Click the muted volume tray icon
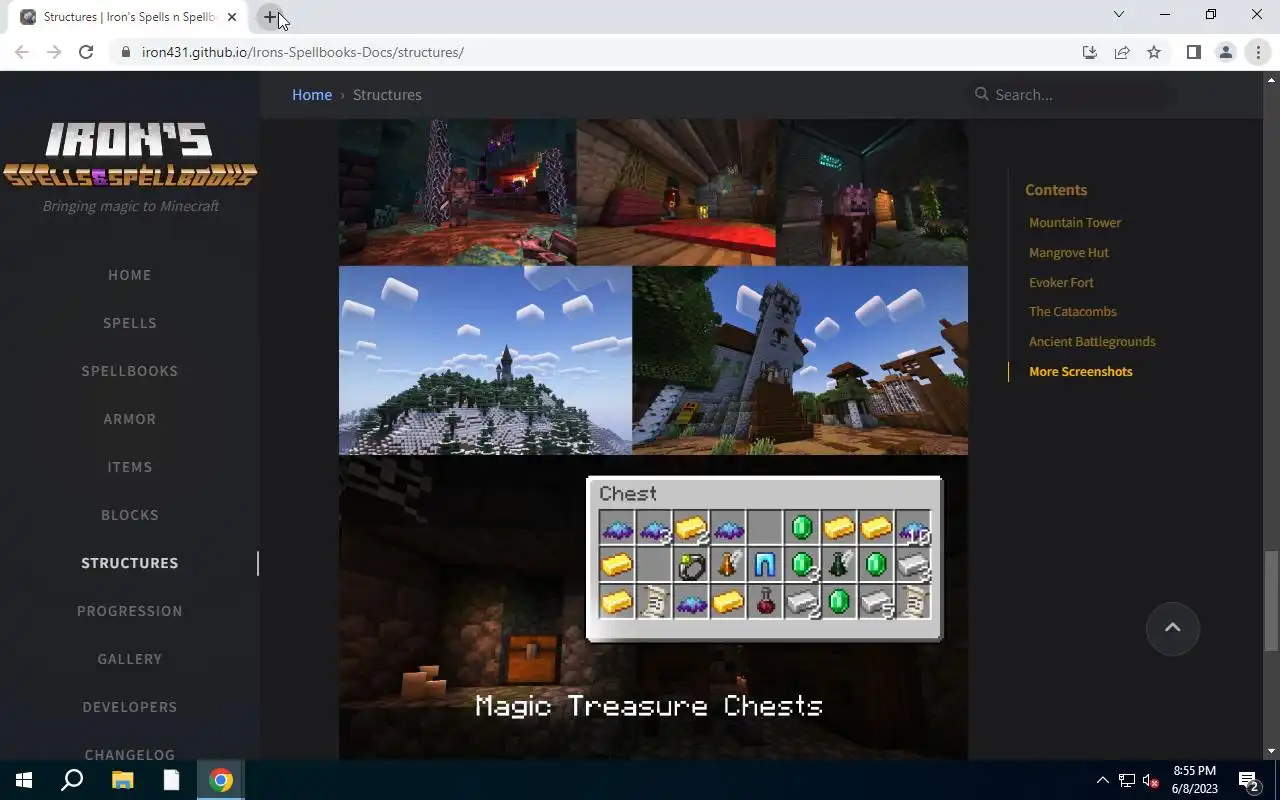 point(1151,780)
